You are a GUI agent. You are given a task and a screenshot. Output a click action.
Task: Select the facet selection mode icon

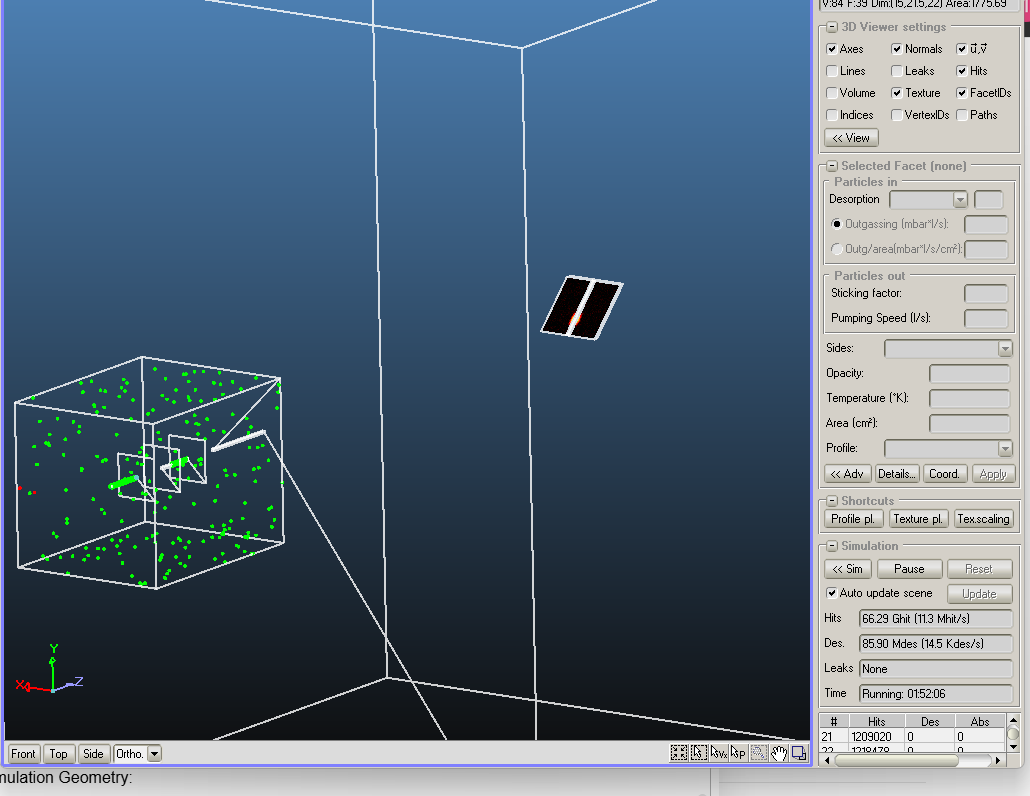[699, 753]
